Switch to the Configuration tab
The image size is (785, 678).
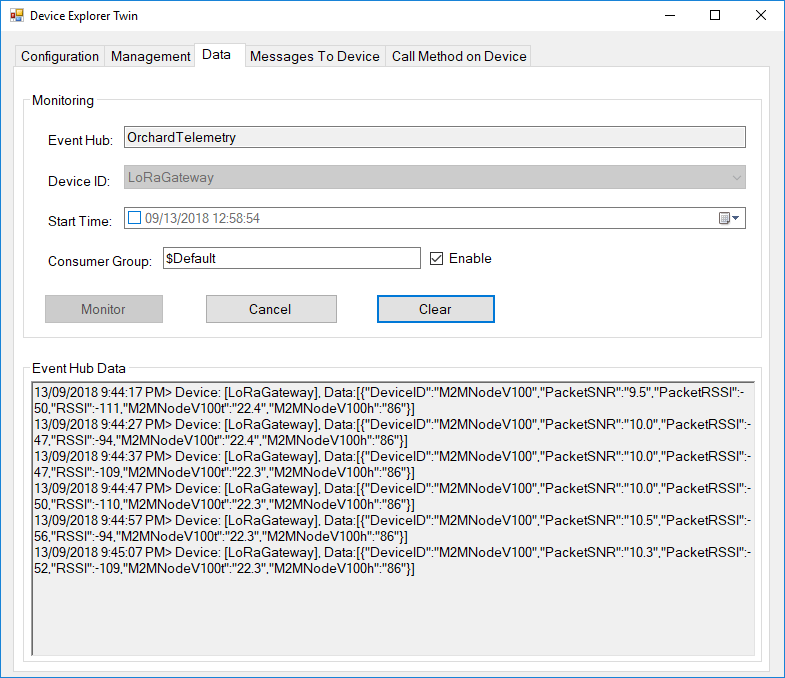click(60, 57)
